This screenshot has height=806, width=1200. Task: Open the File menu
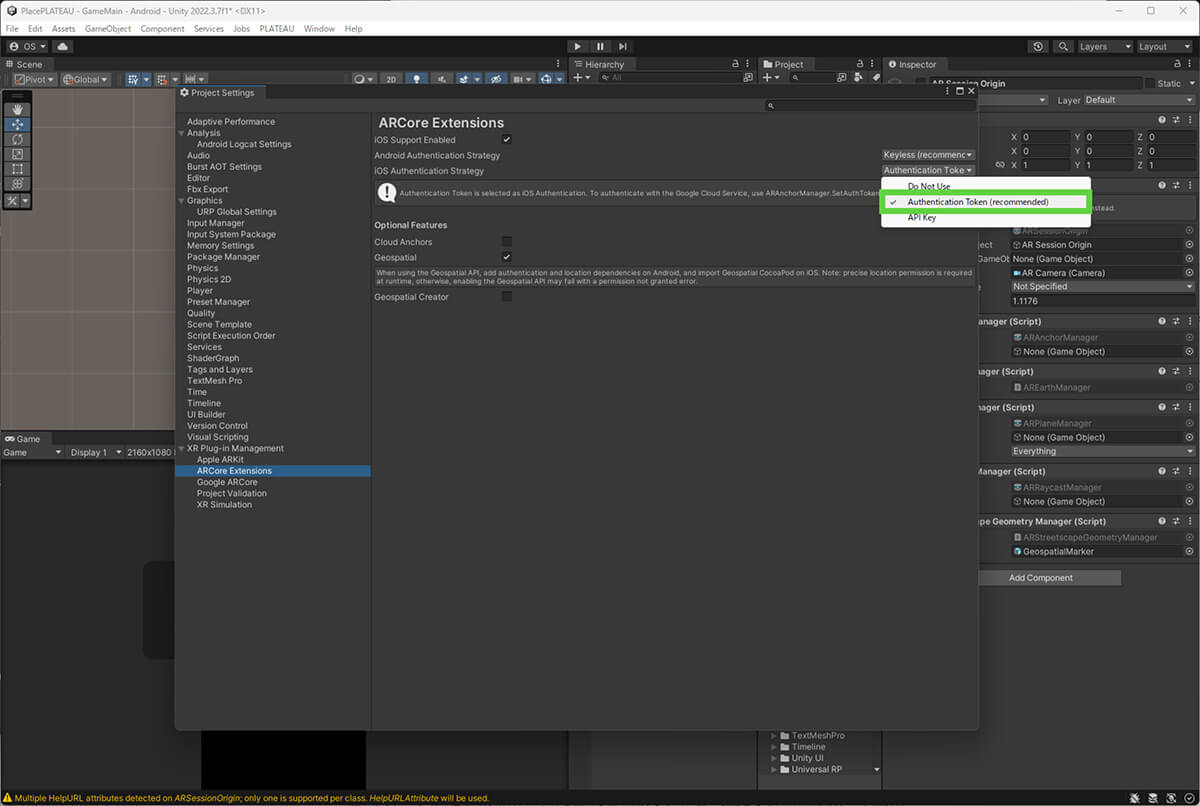12,29
